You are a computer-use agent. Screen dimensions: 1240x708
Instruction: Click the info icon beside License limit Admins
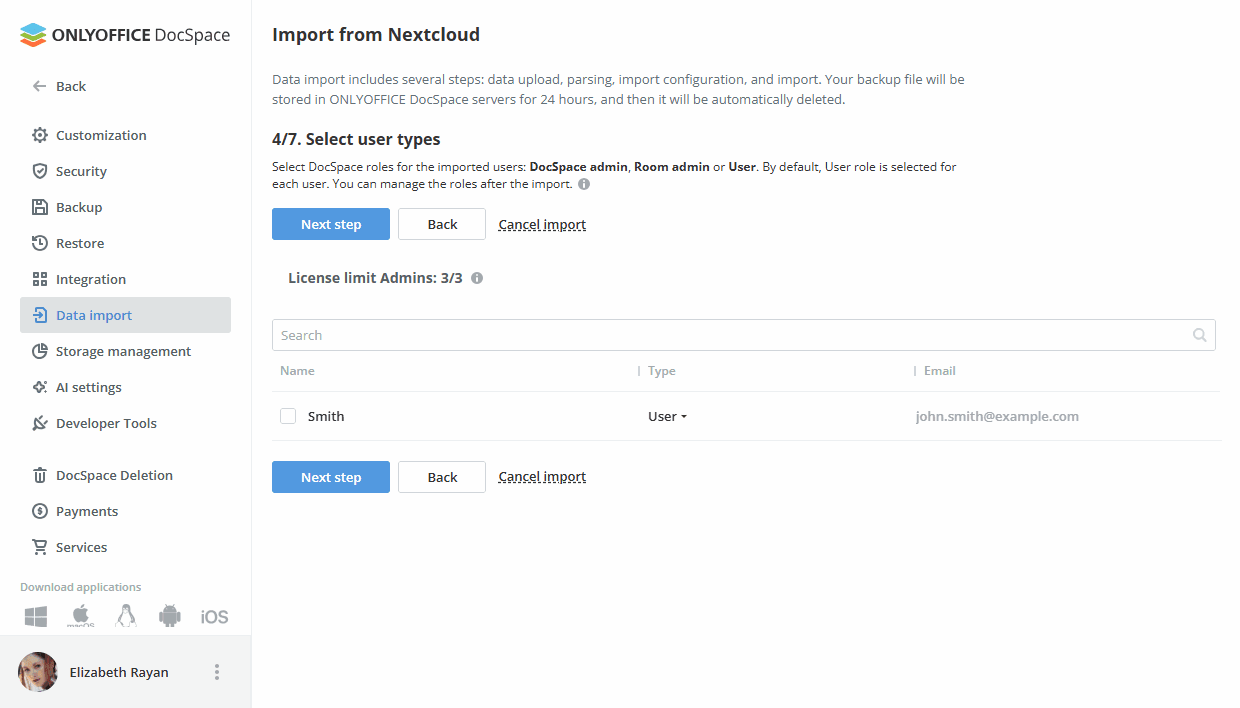point(477,278)
